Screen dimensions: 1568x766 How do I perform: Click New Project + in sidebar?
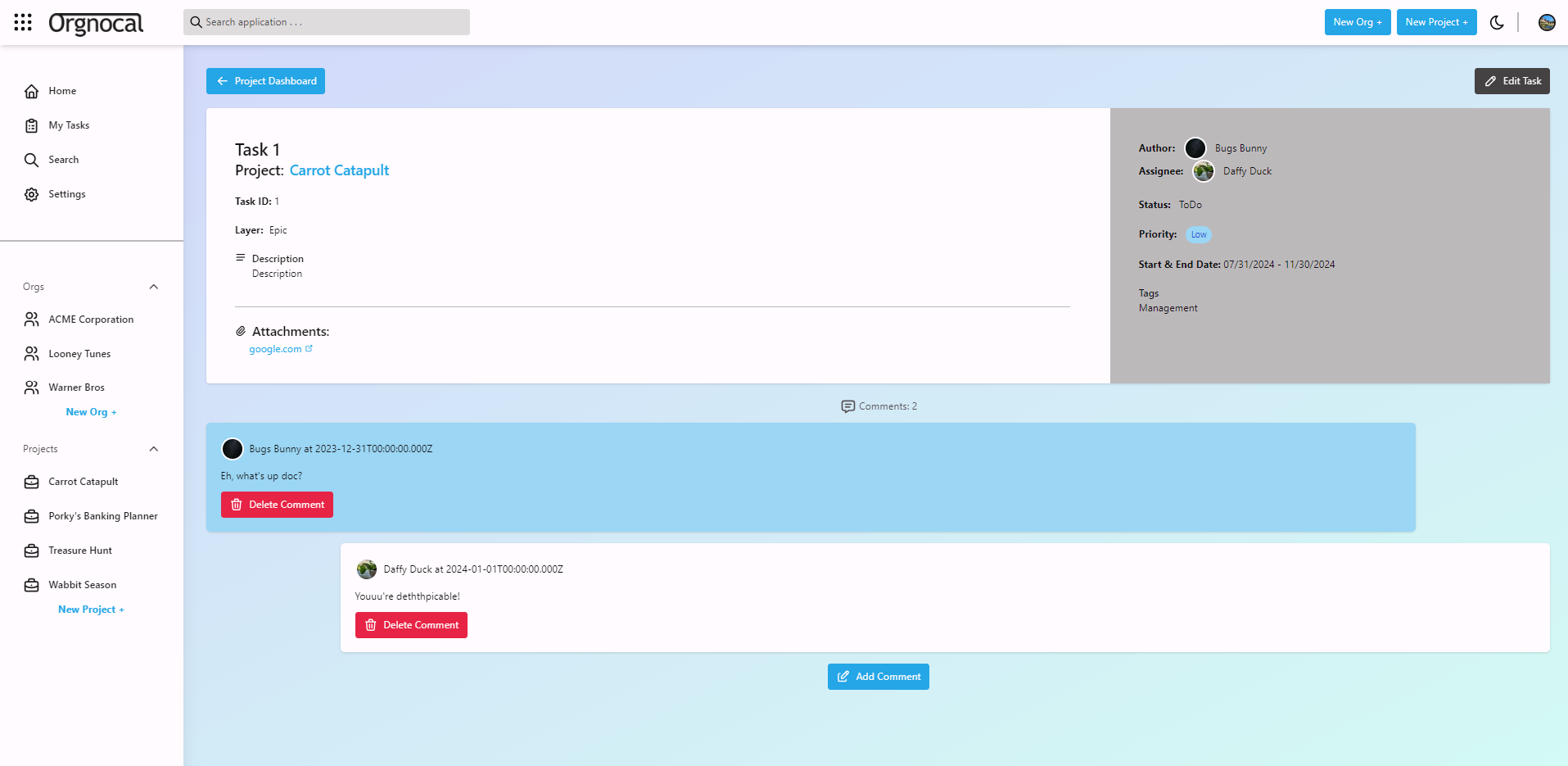91,610
